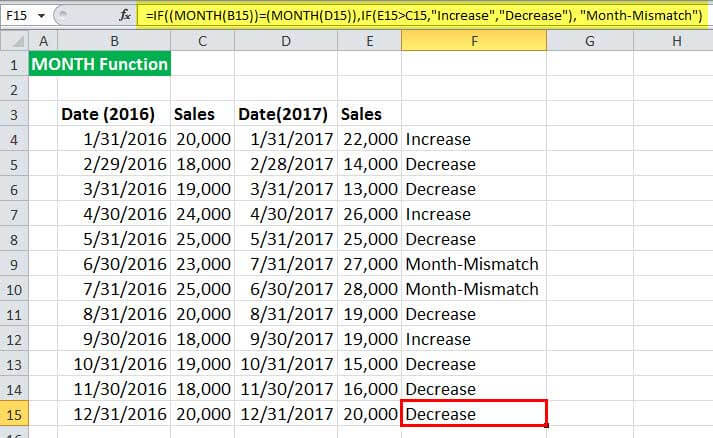Select the 26,000 sales cell
Screen dimensions: 713x438
pos(370,214)
